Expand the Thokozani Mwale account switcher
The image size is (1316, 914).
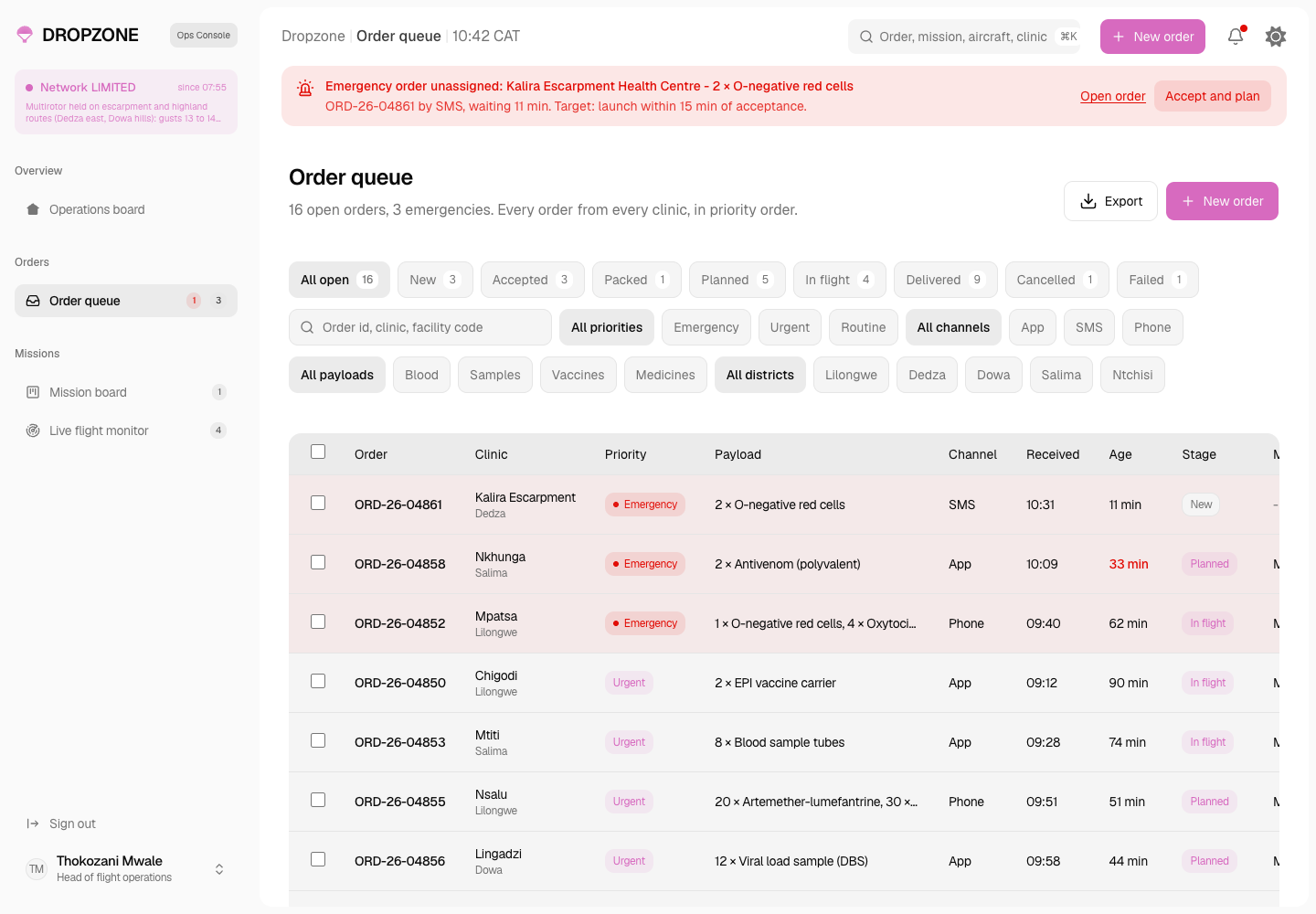tap(219, 869)
